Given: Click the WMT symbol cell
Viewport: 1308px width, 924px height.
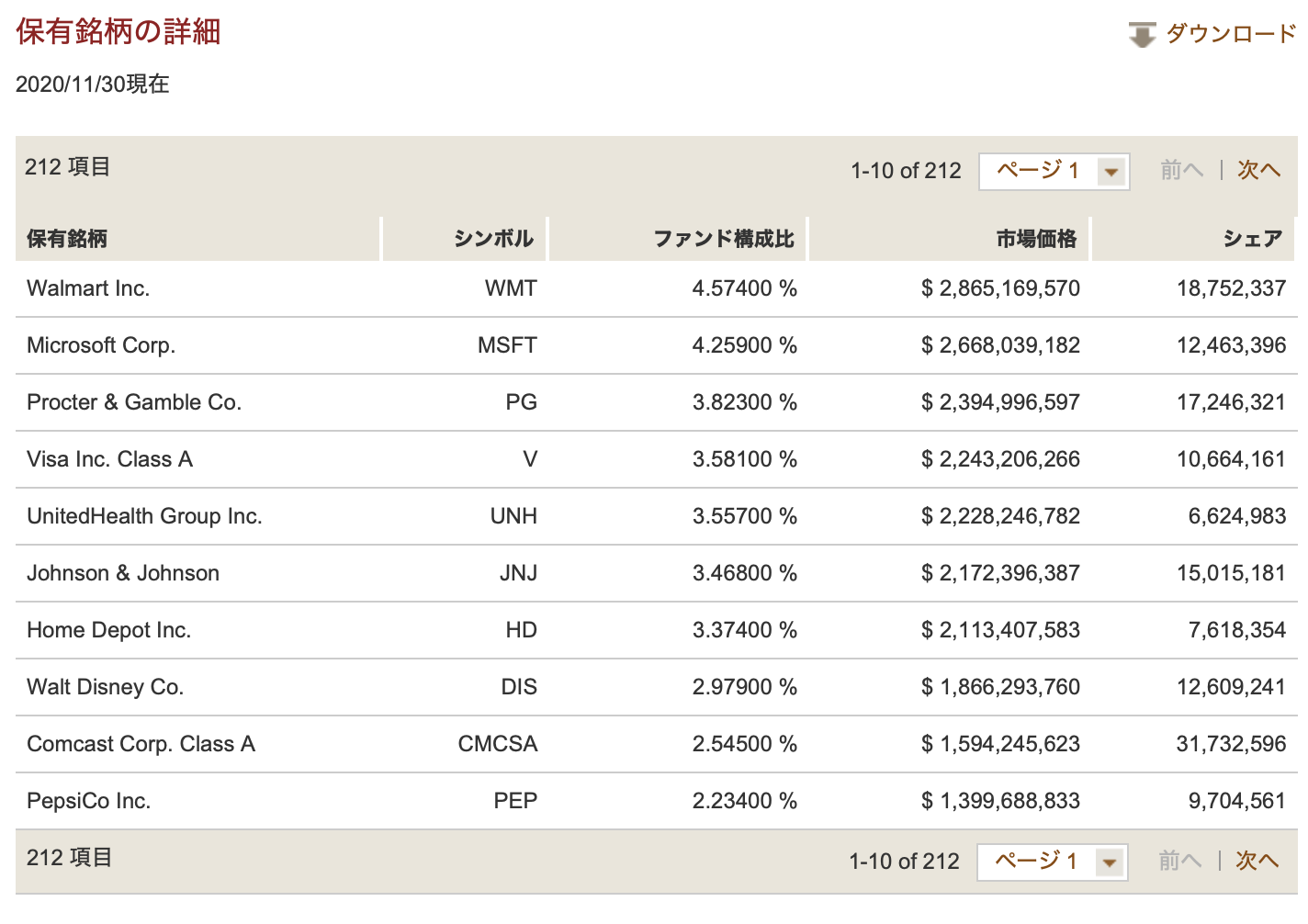Looking at the screenshot, I should [x=511, y=288].
